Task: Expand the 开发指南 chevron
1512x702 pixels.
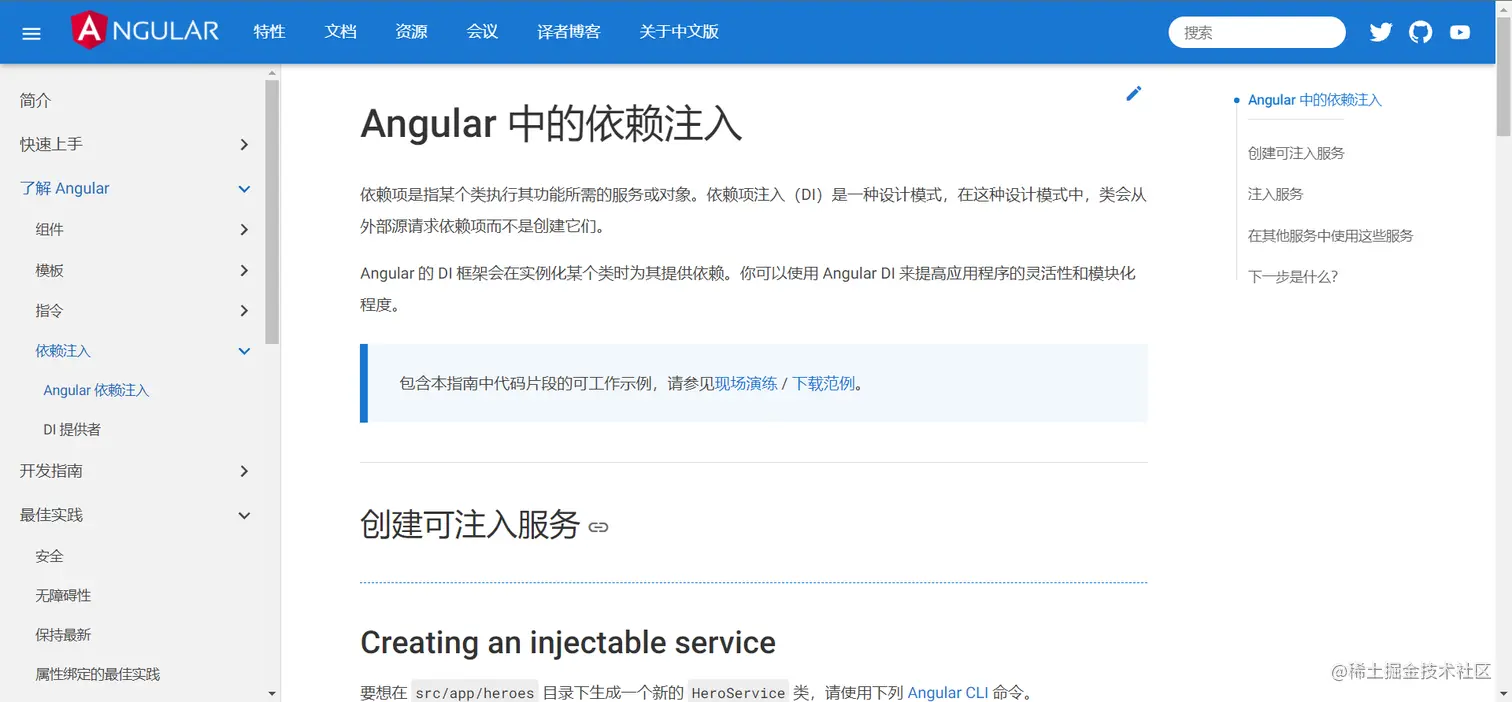Action: (x=244, y=471)
